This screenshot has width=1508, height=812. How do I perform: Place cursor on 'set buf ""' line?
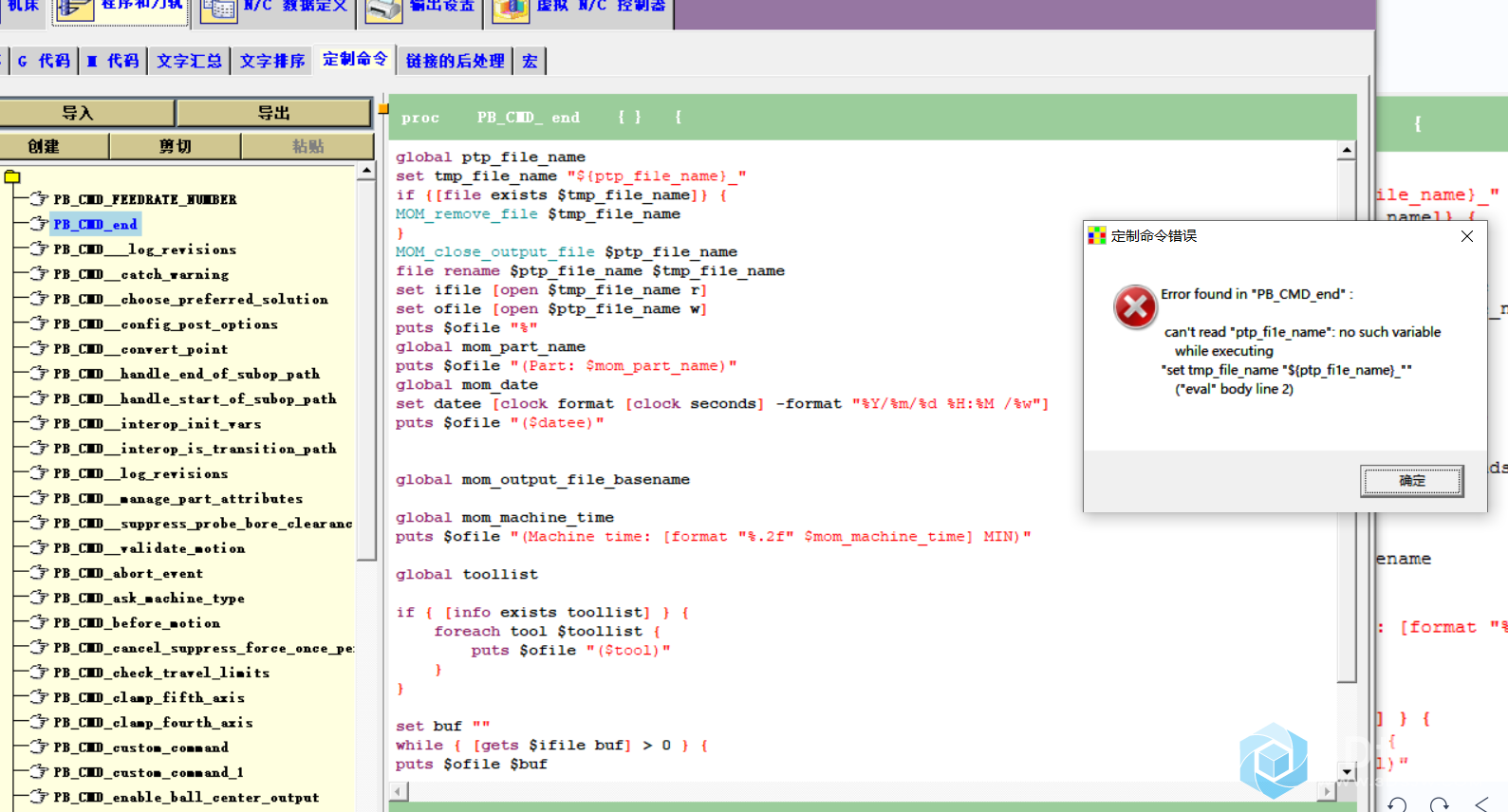443,726
